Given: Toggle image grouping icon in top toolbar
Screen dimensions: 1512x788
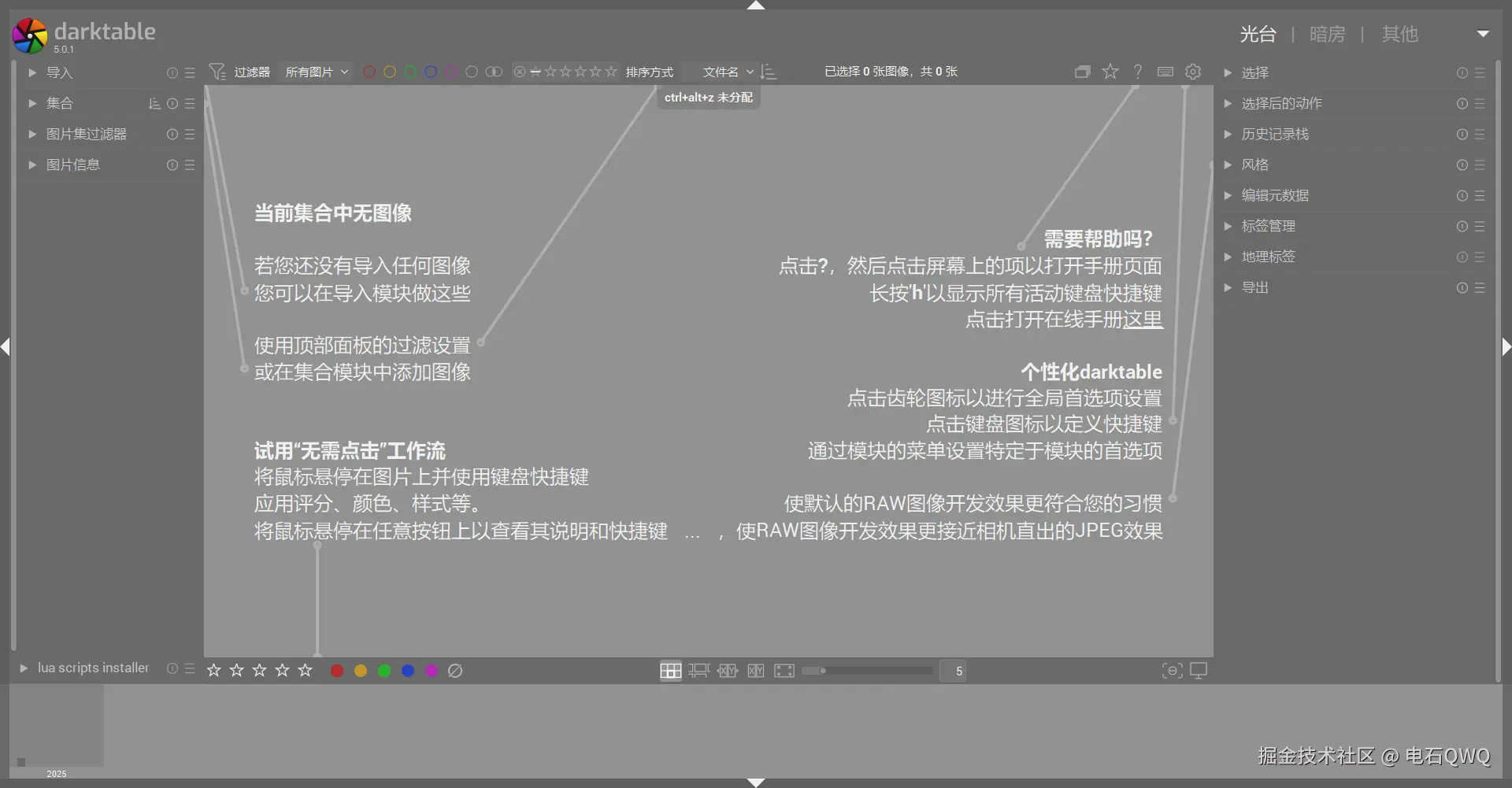Looking at the screenshot, I should point(1083,72).
